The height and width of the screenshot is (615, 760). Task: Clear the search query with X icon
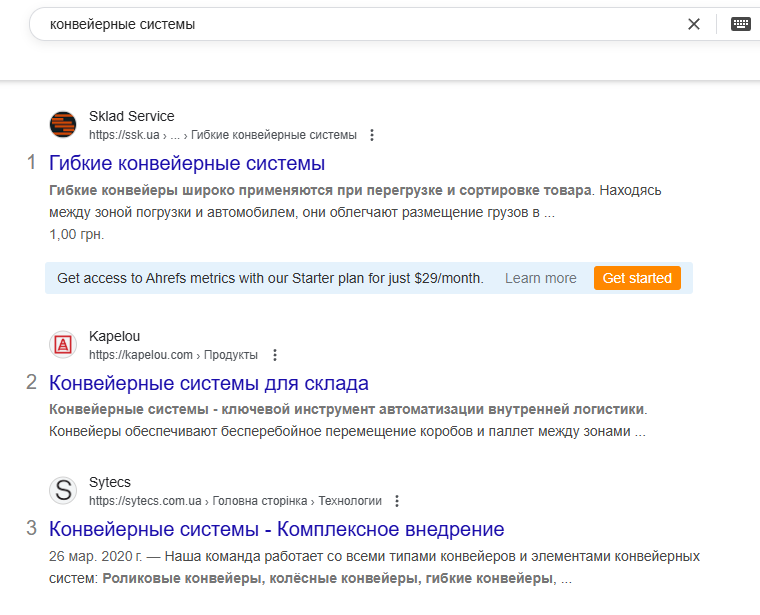694,24
